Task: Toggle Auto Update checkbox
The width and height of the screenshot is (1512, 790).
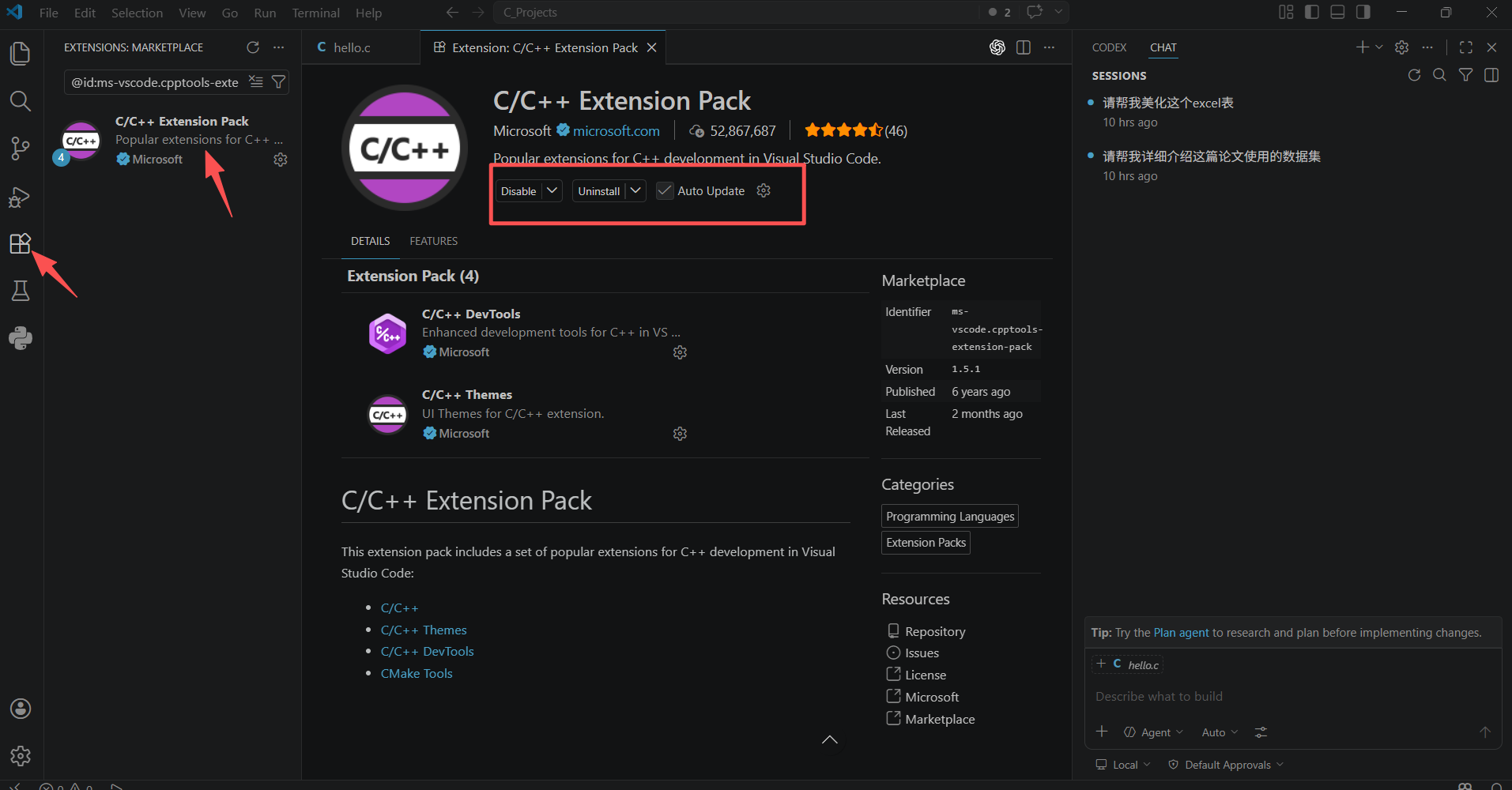Action: [x=665, y=190]
